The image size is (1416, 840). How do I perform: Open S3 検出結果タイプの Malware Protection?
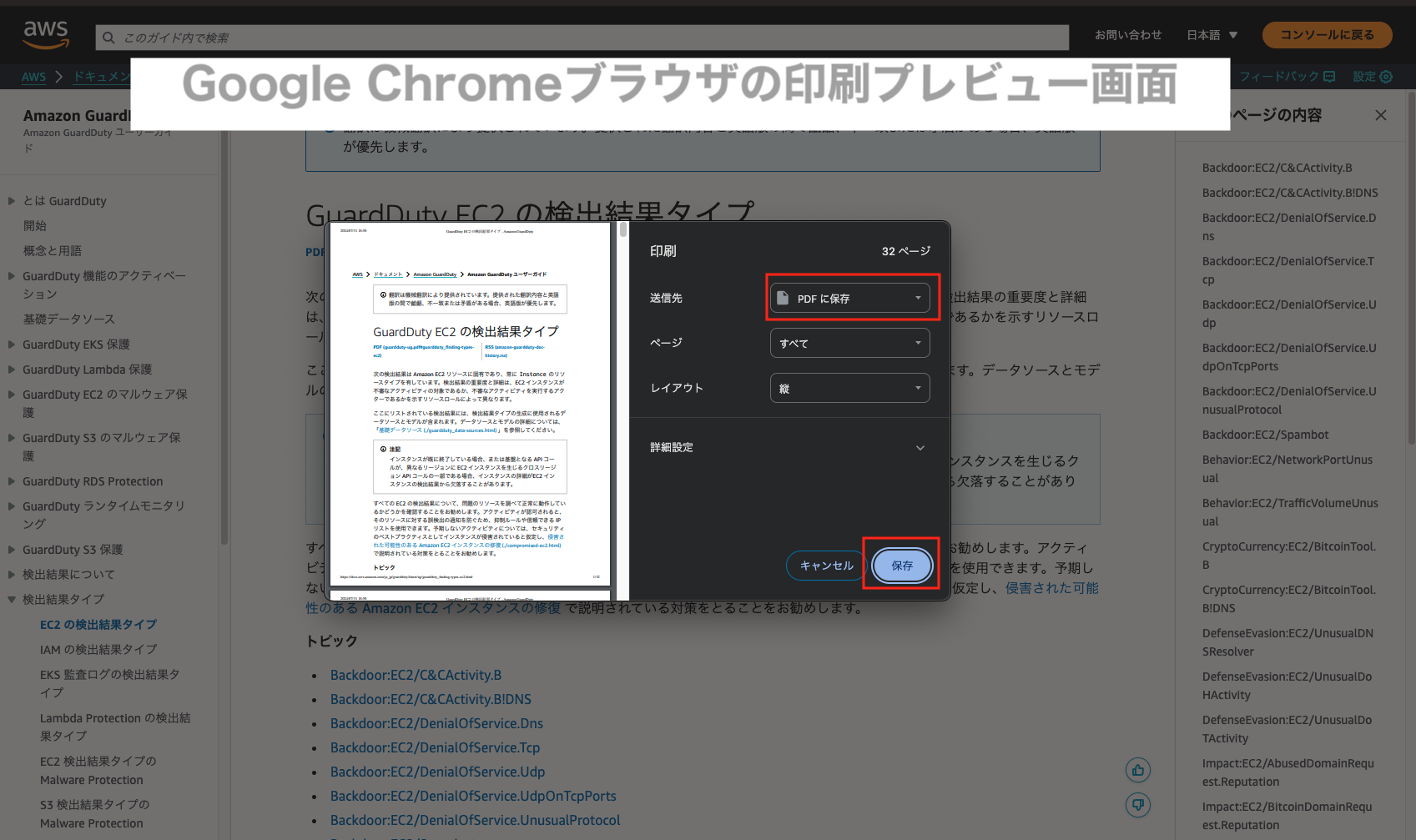[95, 813]
